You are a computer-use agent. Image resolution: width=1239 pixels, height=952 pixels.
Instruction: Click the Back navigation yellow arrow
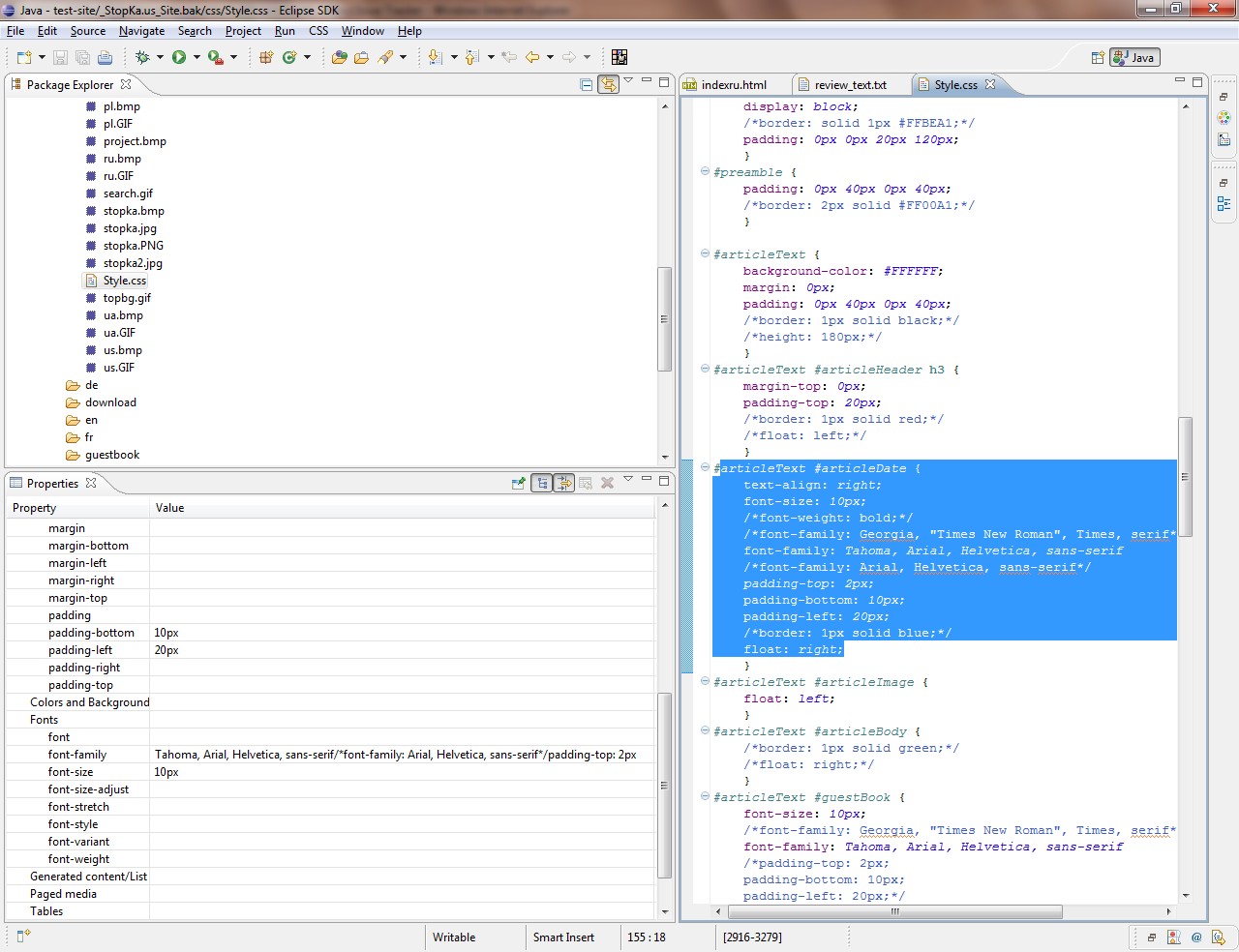[x=532, y=58]
